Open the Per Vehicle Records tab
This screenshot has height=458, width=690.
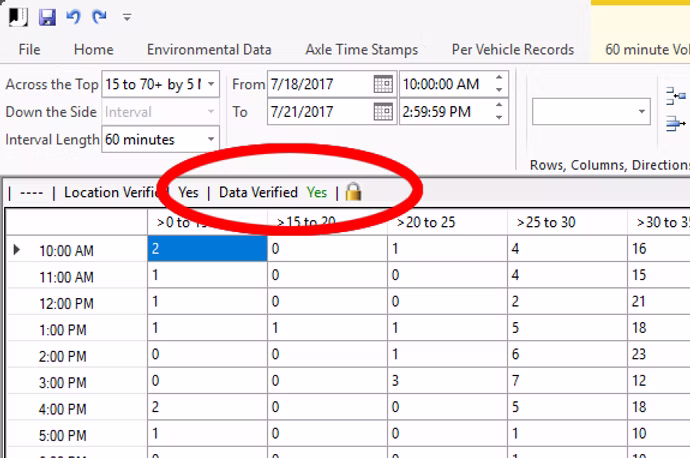pyautogui.click(x=513, y=49)
